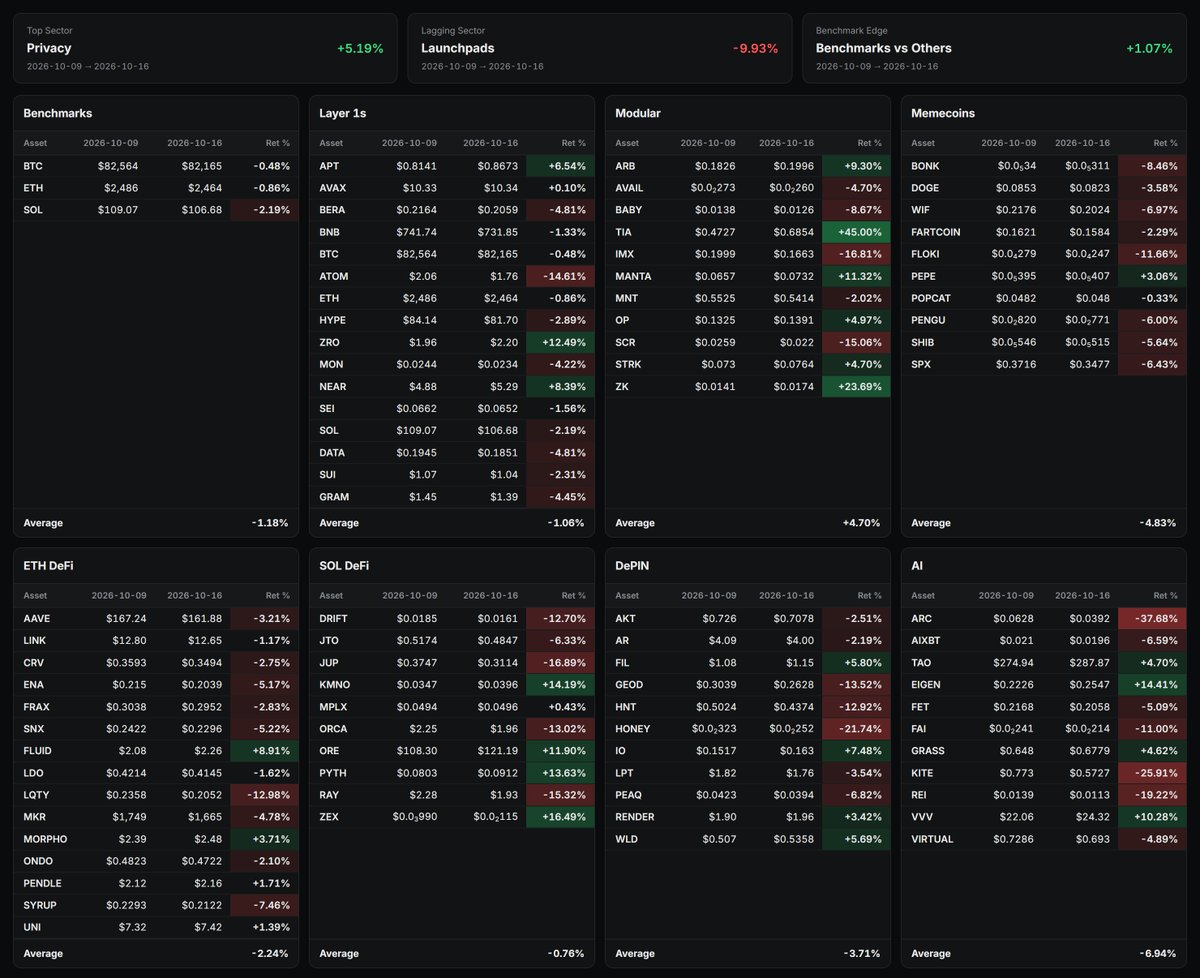This screenshot has width=1200, height=978.
Task: Click the -16.89% return for JUP
Action: [560, 662]
